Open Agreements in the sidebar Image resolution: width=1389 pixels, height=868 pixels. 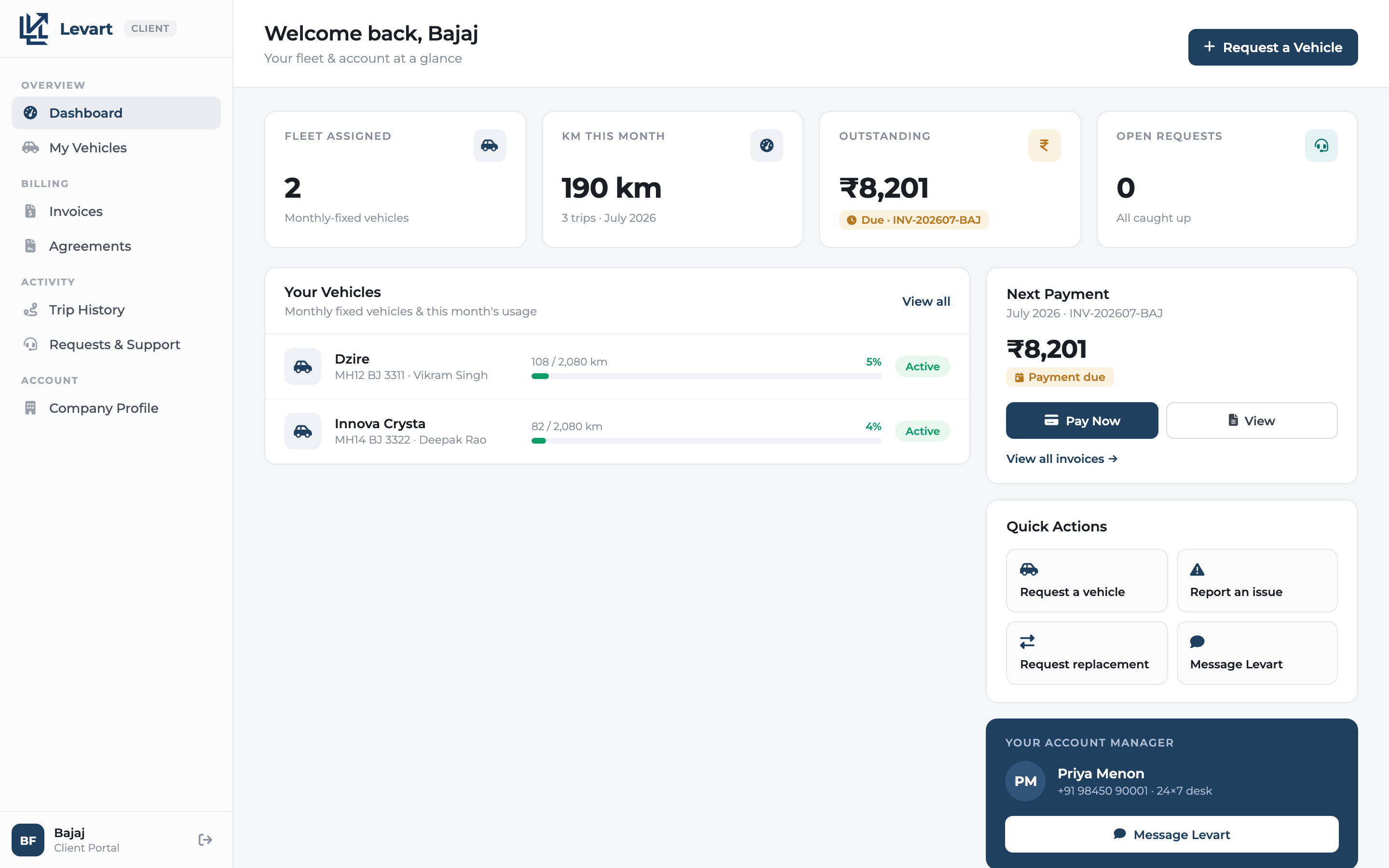(116, 246)
